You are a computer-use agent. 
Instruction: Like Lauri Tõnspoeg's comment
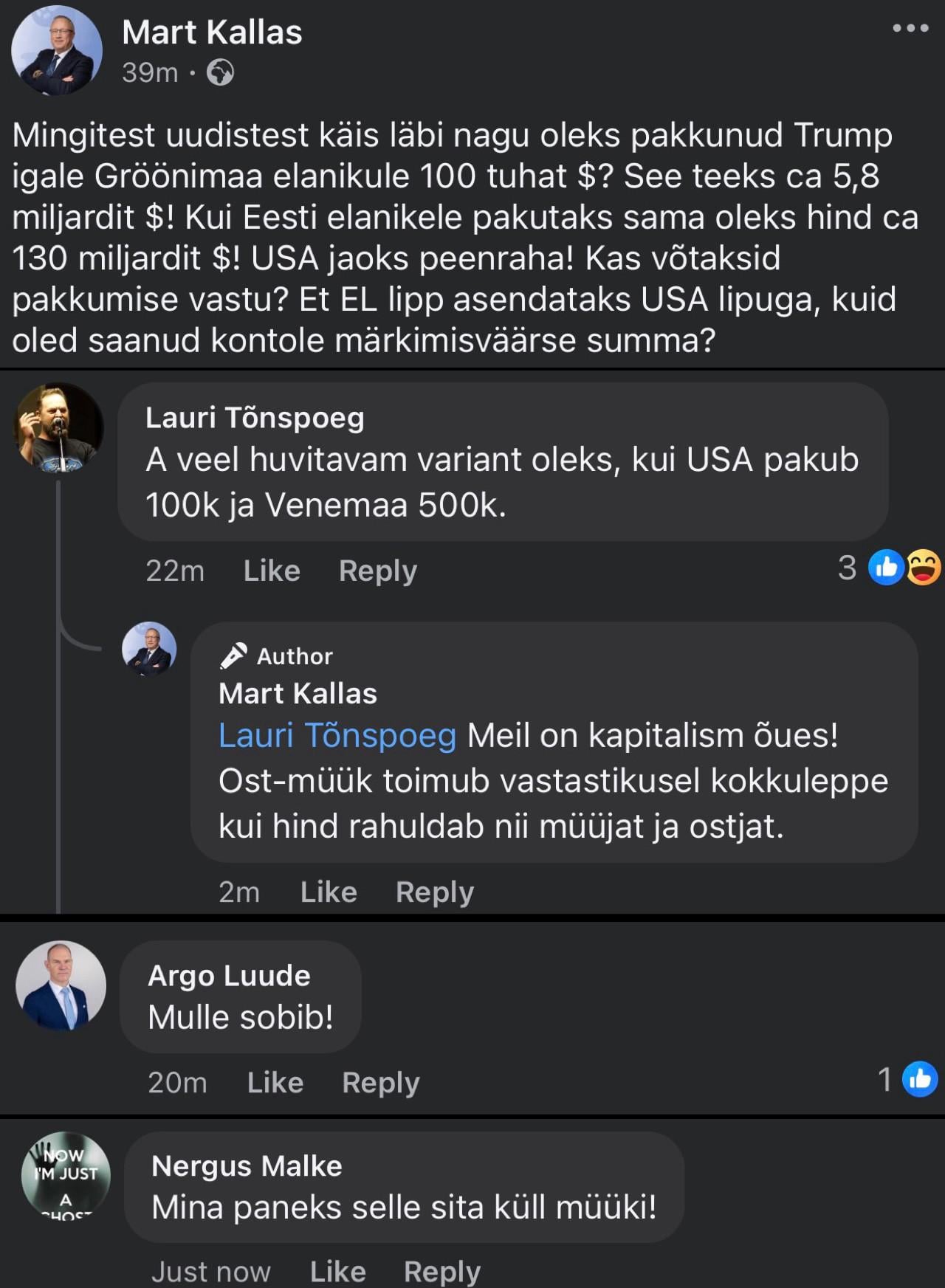pyautogui.click(x=272, y=571)
